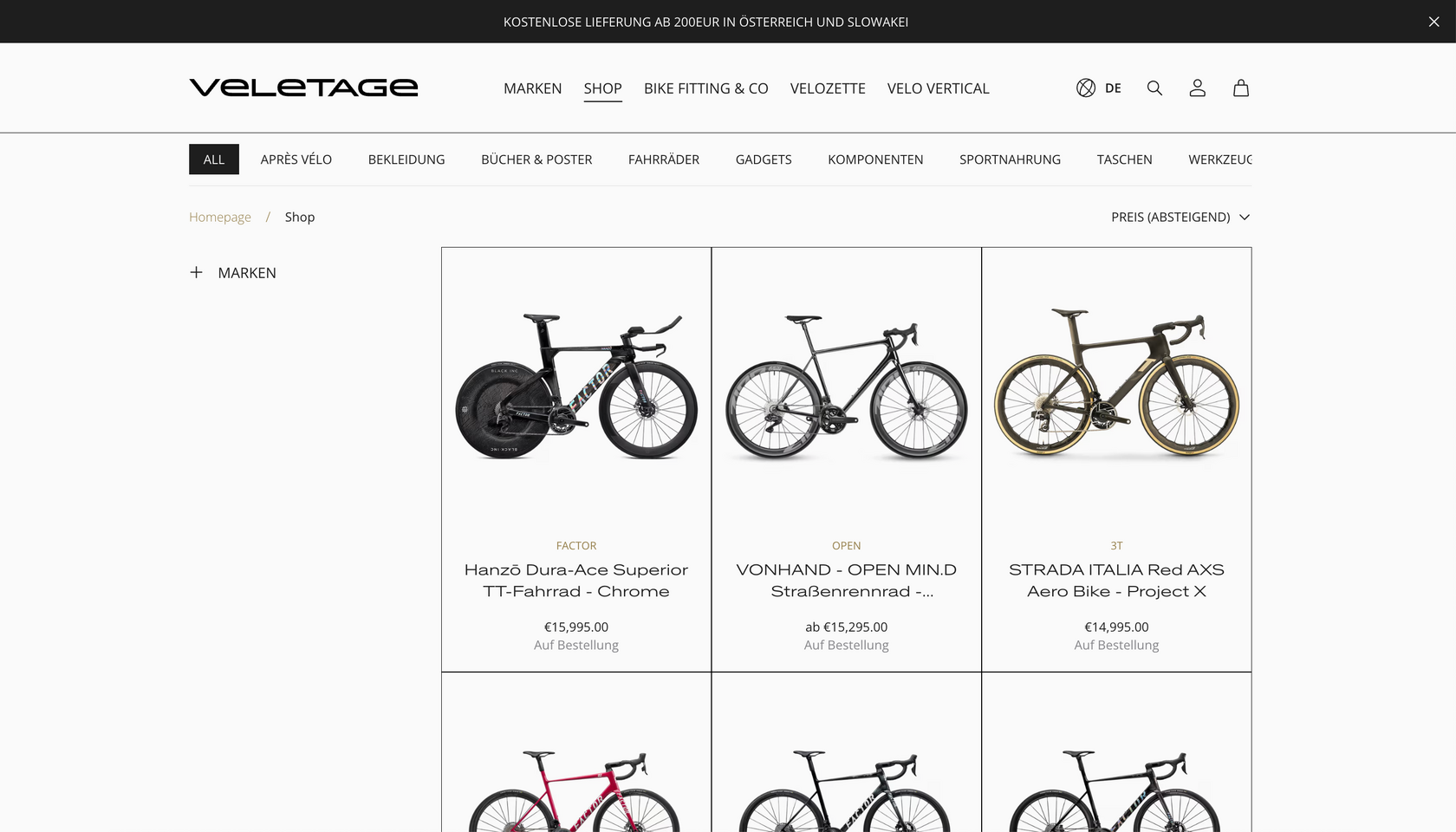Open the user account icon
Viewport: 1456px width, 832px height.
[x=1197, y=88]
